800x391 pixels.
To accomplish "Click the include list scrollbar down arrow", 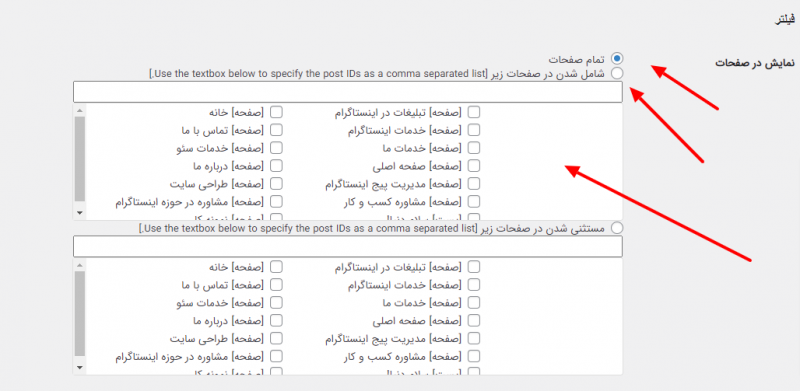I will click(80, 212).
